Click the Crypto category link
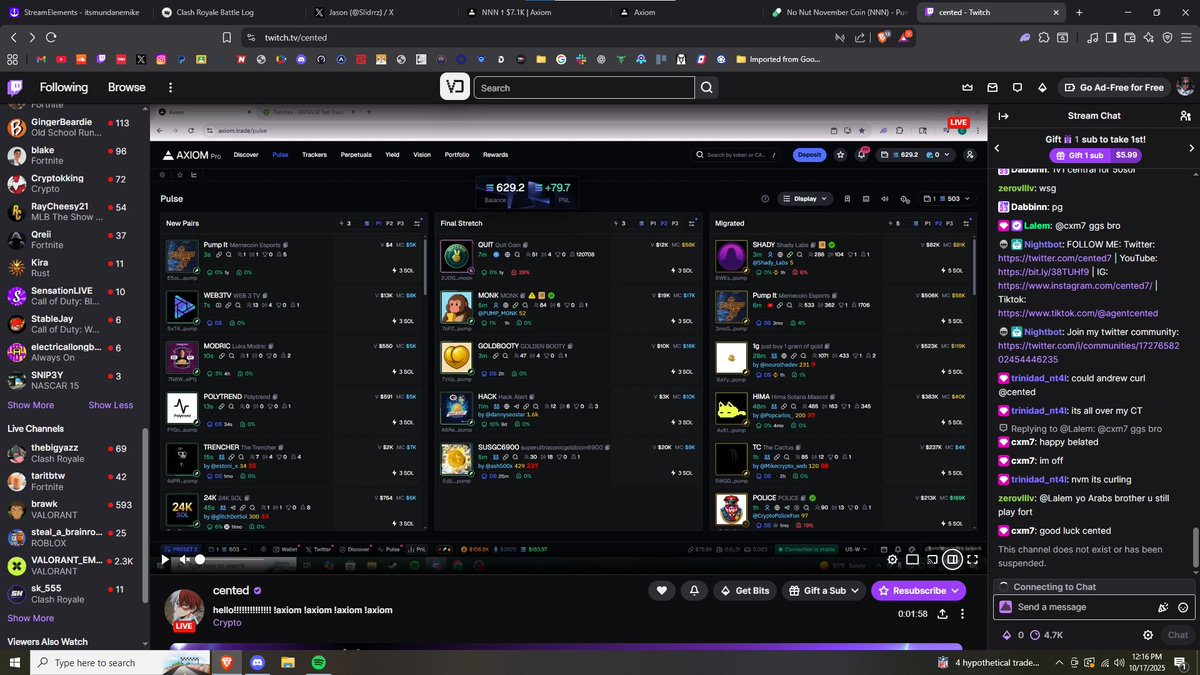The width and height of the screenshot is (1200, 675). (227, 623)
